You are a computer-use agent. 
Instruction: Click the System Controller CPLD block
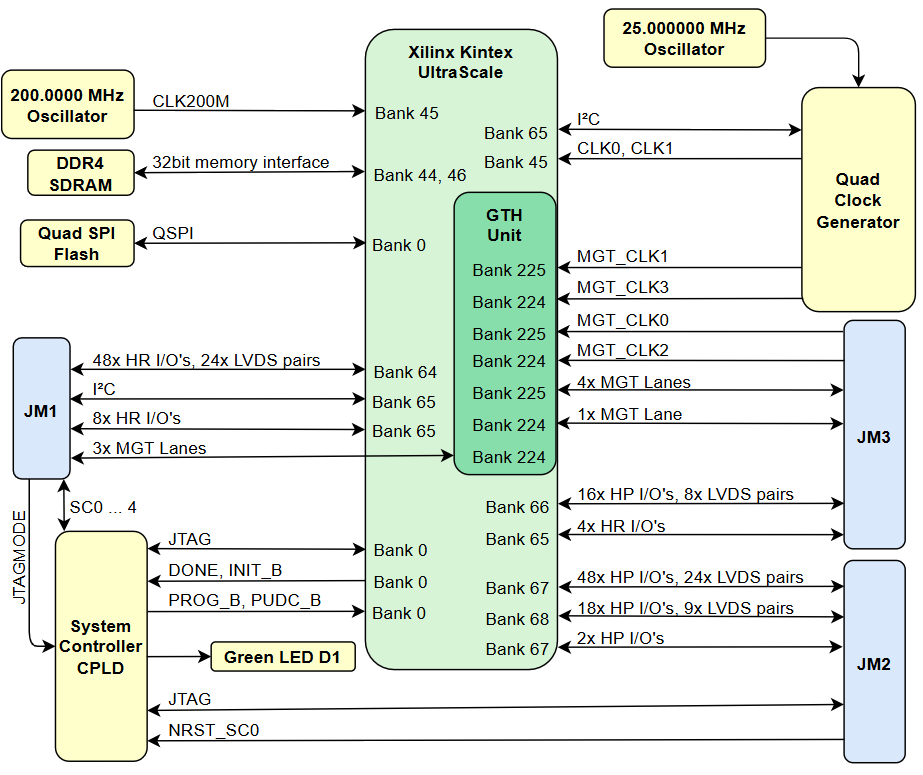[100, 647]
